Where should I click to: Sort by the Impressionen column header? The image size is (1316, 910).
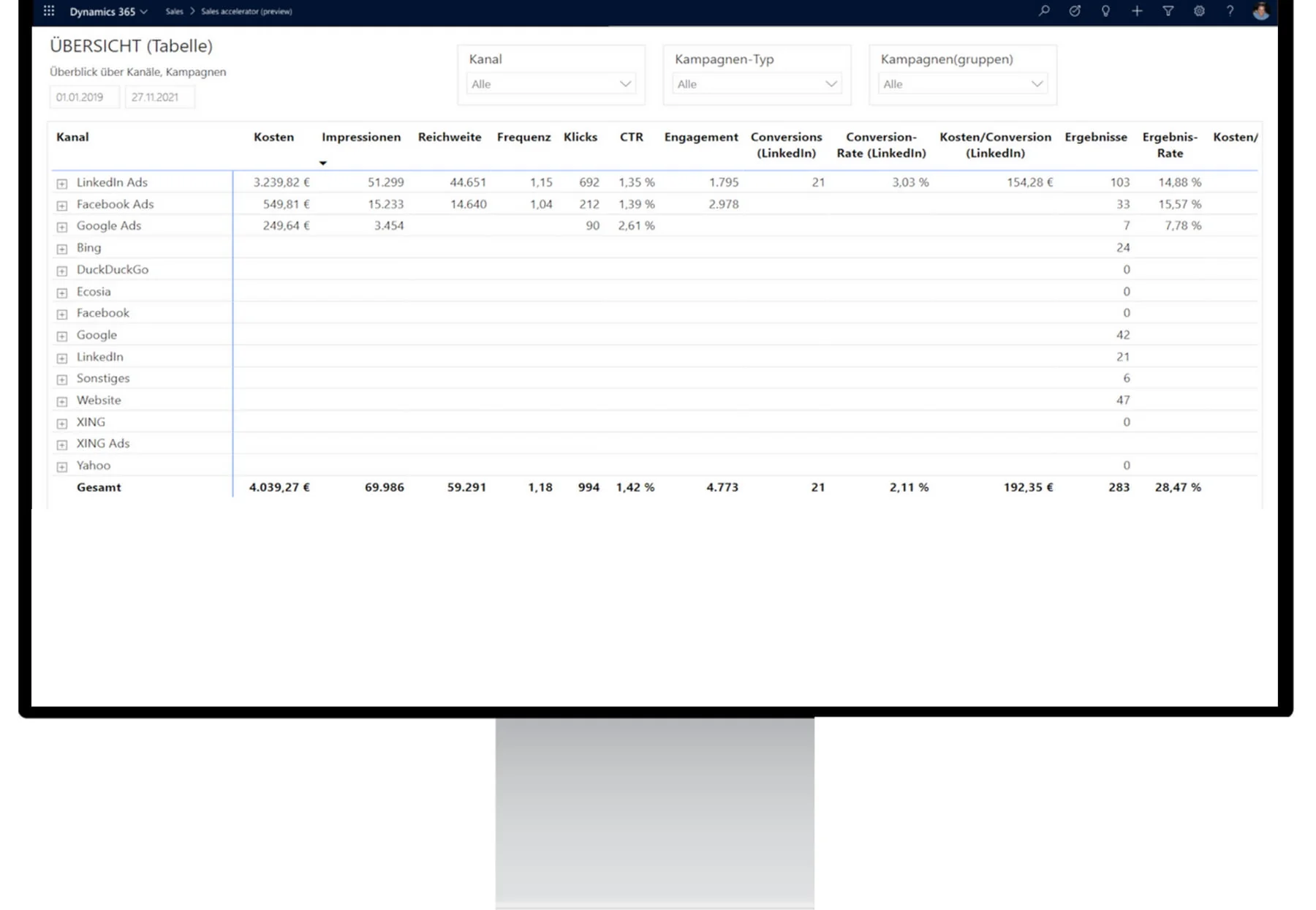pos(361,137)
